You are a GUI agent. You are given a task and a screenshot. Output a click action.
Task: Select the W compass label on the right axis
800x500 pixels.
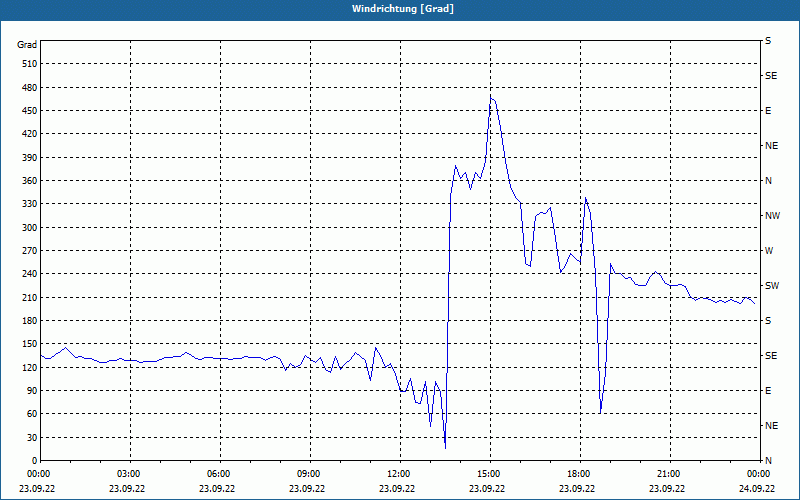[x=769, y=251]
